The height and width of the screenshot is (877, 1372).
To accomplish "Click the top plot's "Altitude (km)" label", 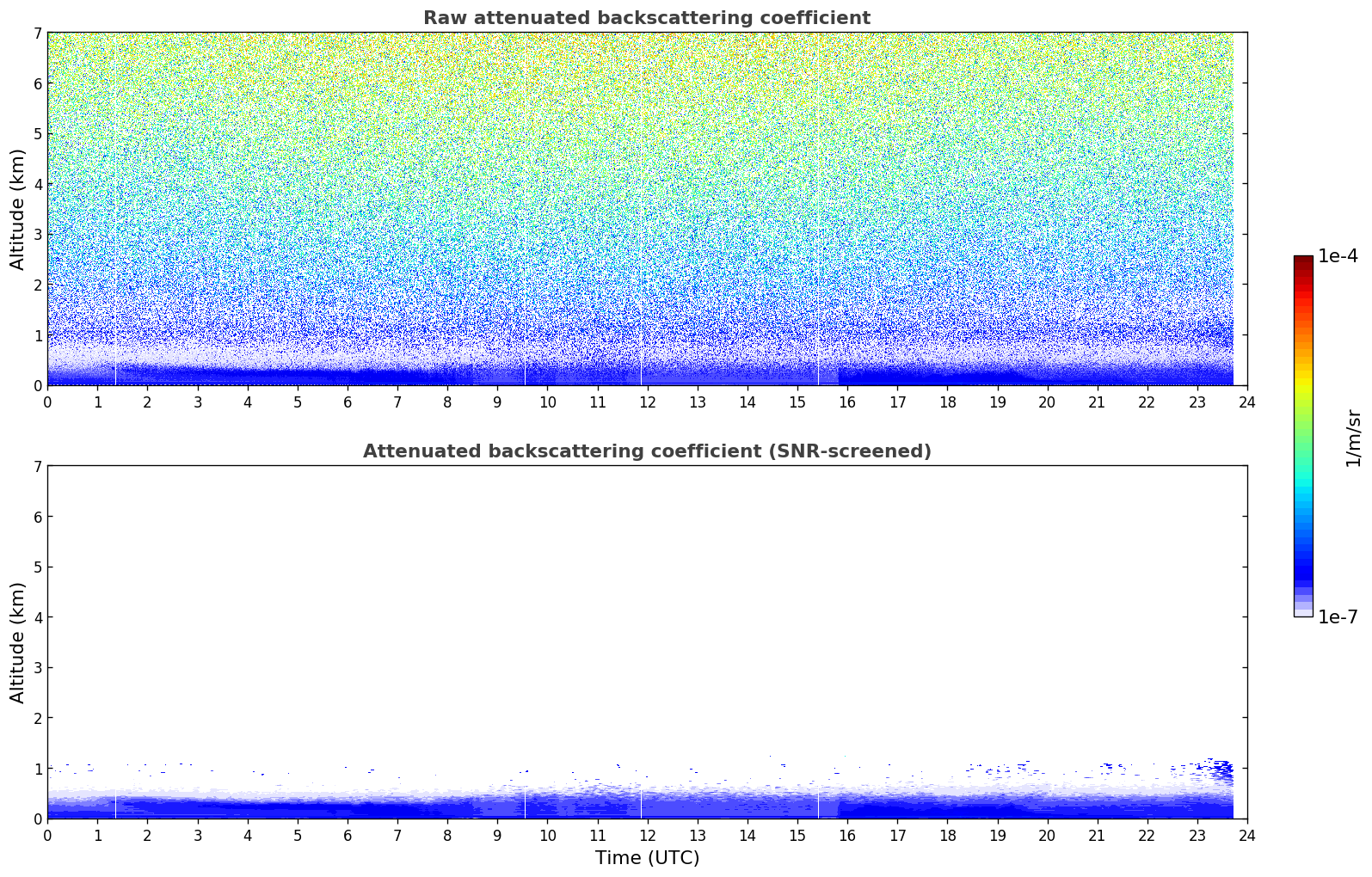I will [18, 209].
